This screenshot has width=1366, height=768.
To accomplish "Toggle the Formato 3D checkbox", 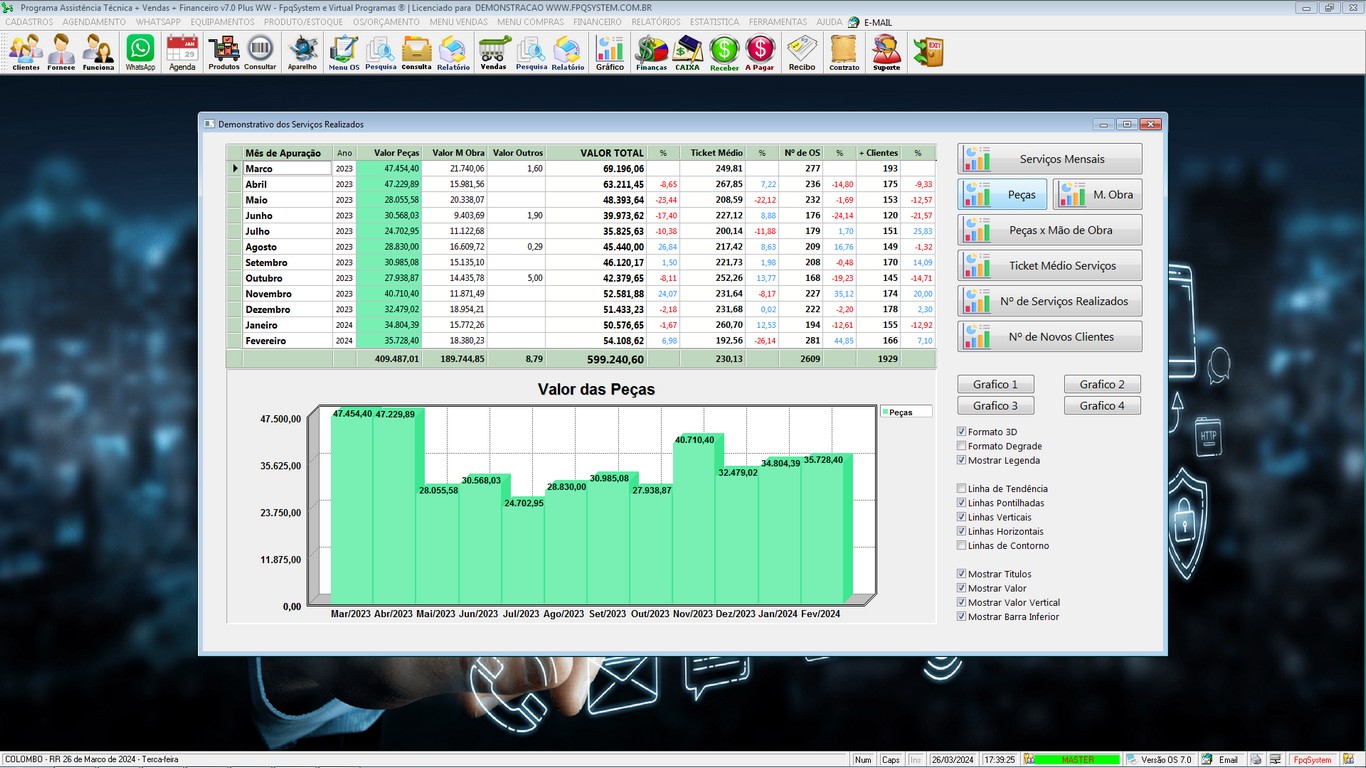I will (962, 432).
